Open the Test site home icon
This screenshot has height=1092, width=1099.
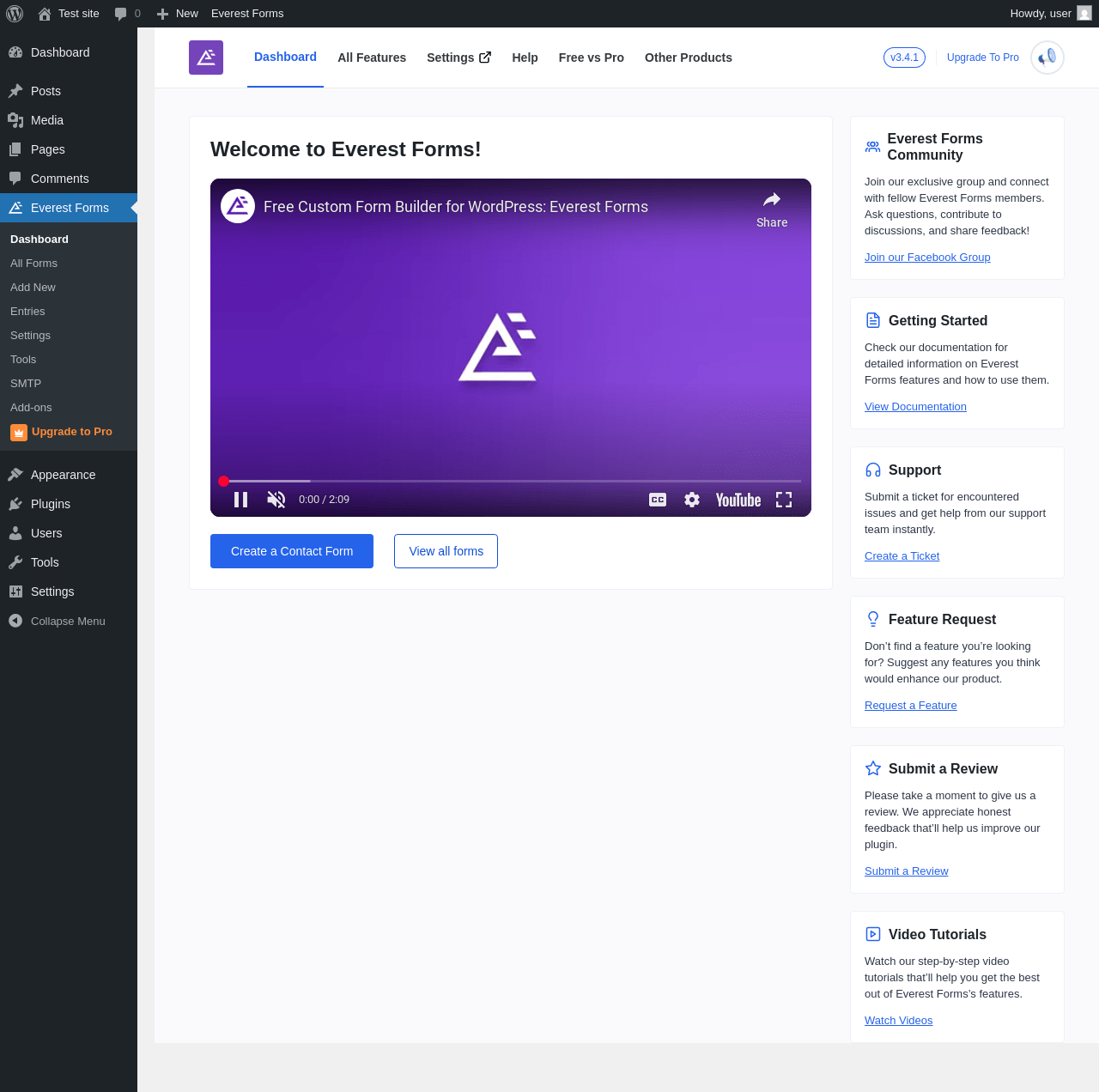point(45,14)
